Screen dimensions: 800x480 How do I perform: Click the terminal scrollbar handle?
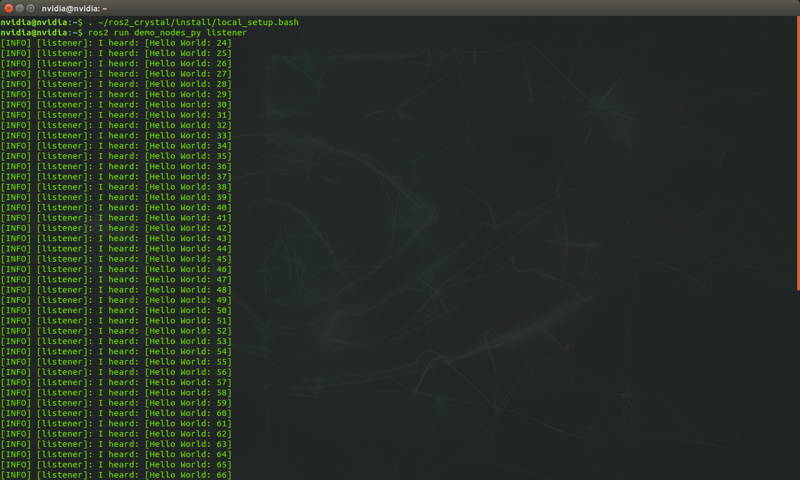(x=797, y=154)
